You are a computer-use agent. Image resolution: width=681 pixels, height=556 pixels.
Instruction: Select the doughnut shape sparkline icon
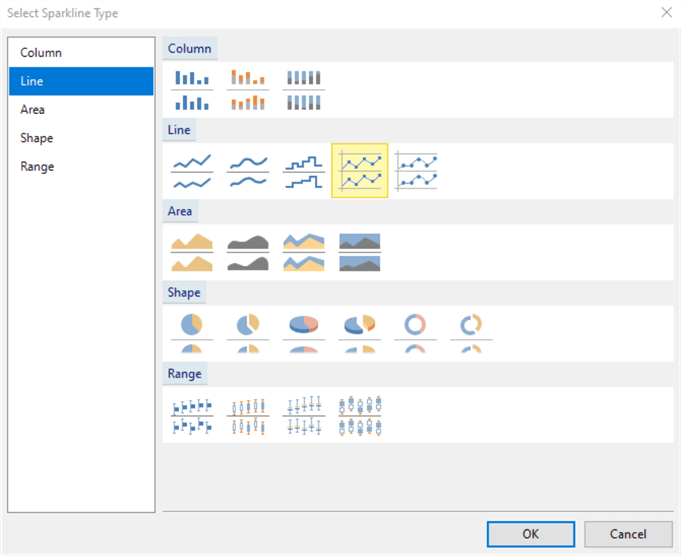coord(415,332)
